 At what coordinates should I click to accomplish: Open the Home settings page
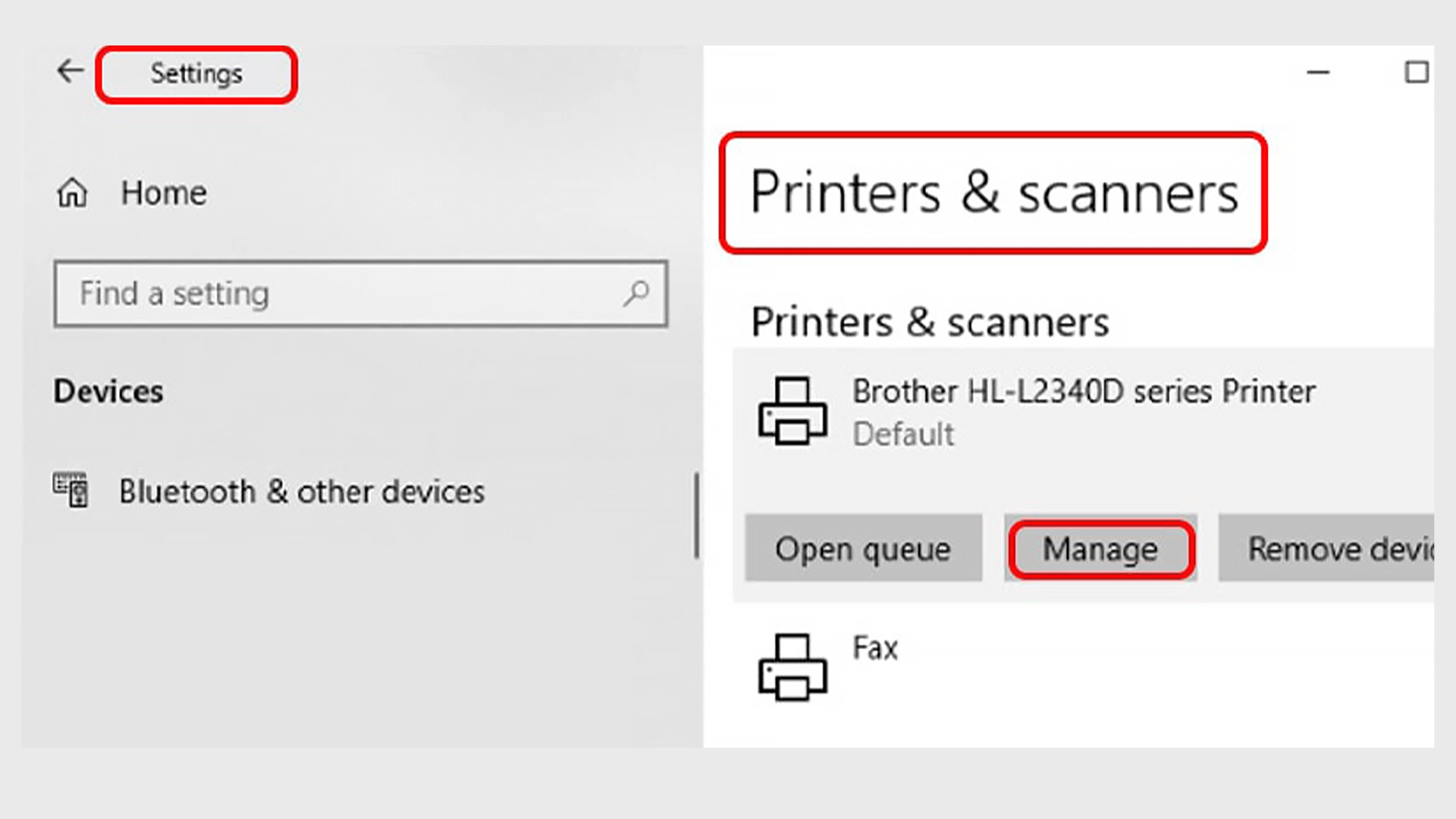pyautogui.click(x=164, y=193)
